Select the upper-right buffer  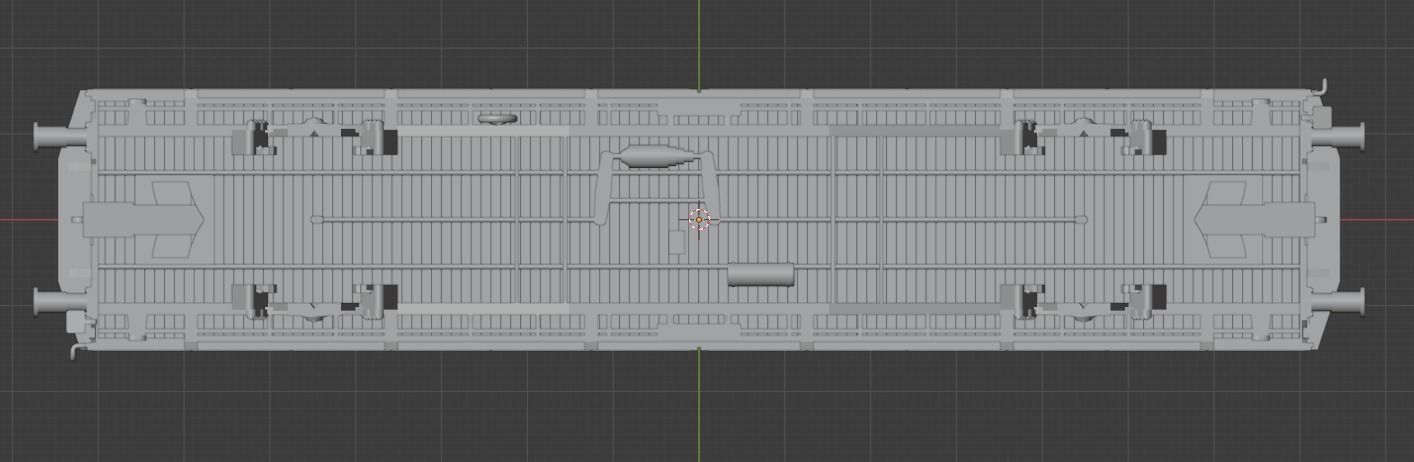tap(1336, 137)
